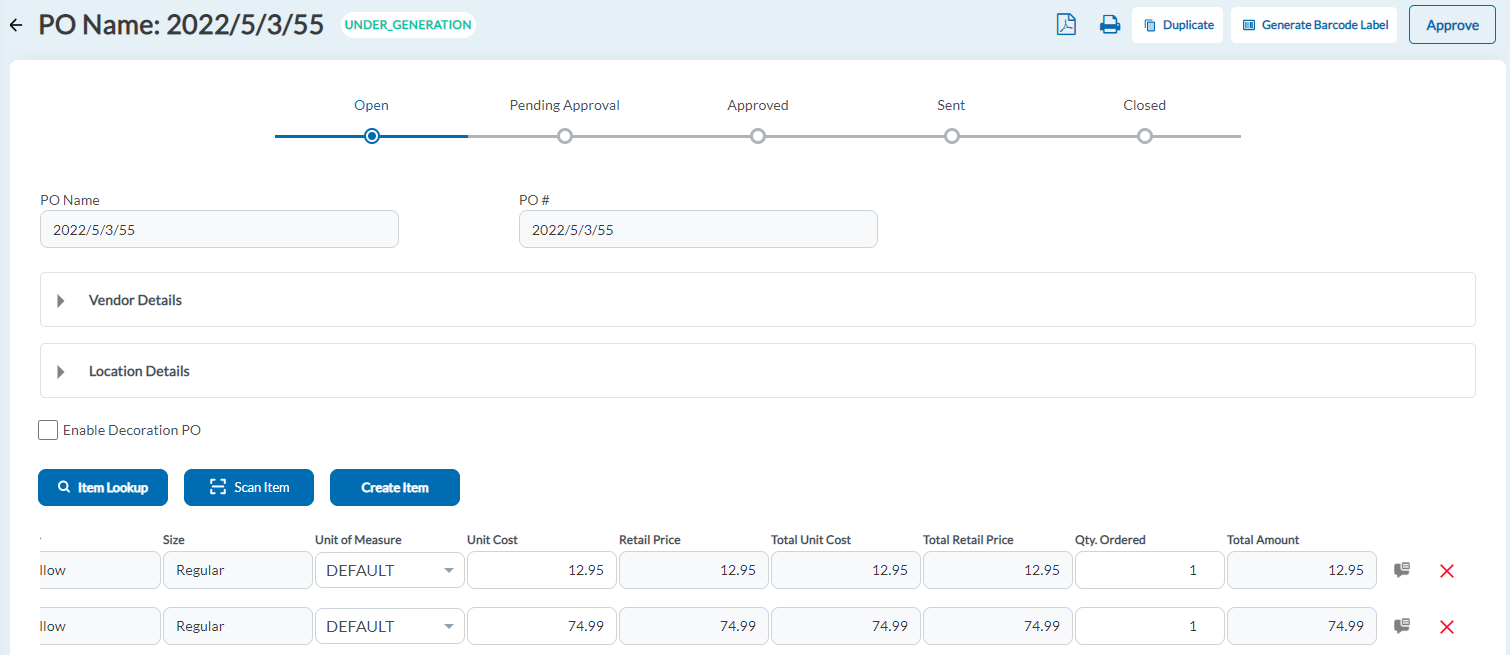Open Item Lookup to search for products
Image resolution: width=1510 pixels, height=655 pixels.
point(102,487)
